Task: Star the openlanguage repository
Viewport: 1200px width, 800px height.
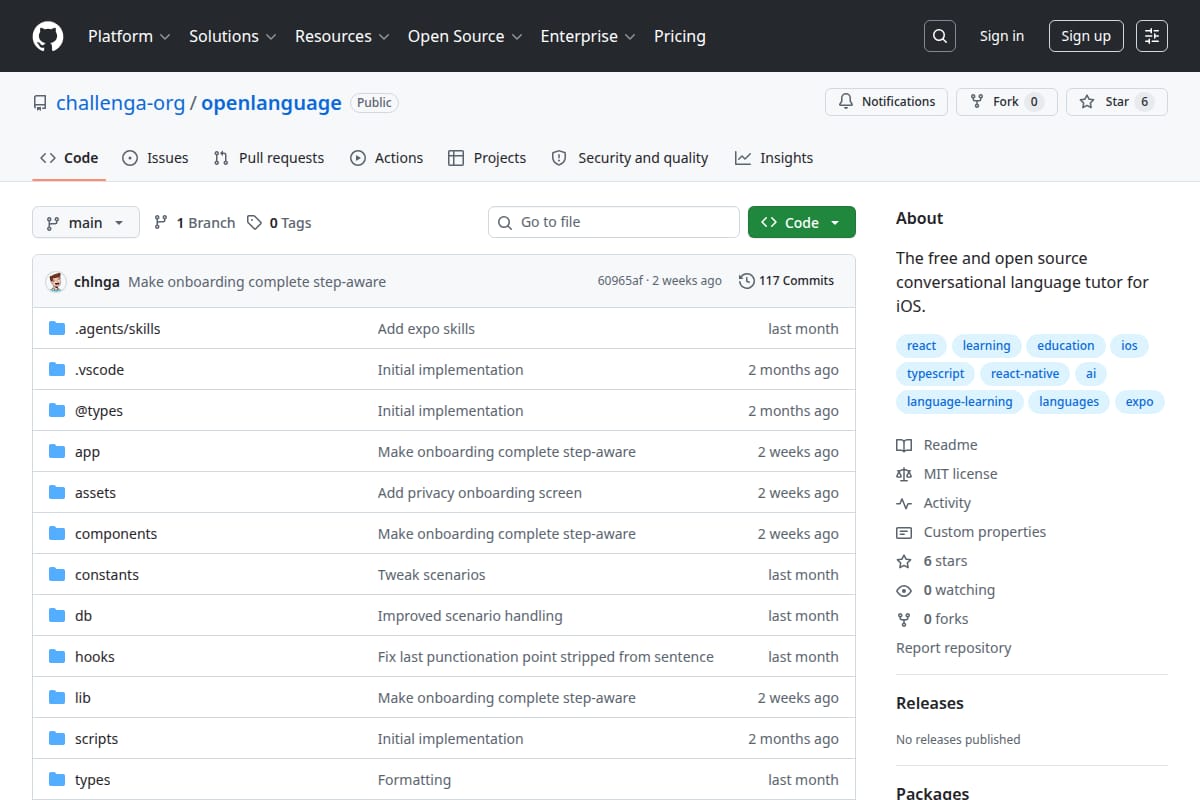Action: [1116, 102]
